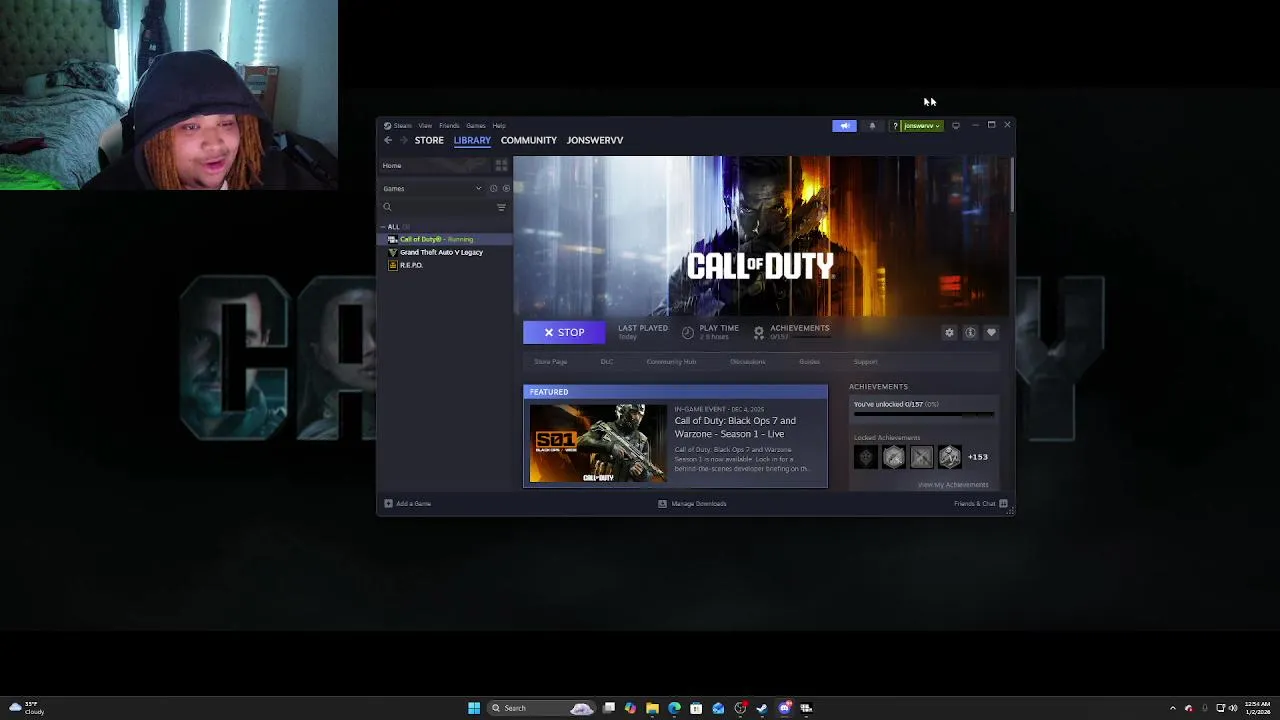Open the first locked achievement icon
The height and width of the screenshot is (720, 1280).
click(866, 457)
